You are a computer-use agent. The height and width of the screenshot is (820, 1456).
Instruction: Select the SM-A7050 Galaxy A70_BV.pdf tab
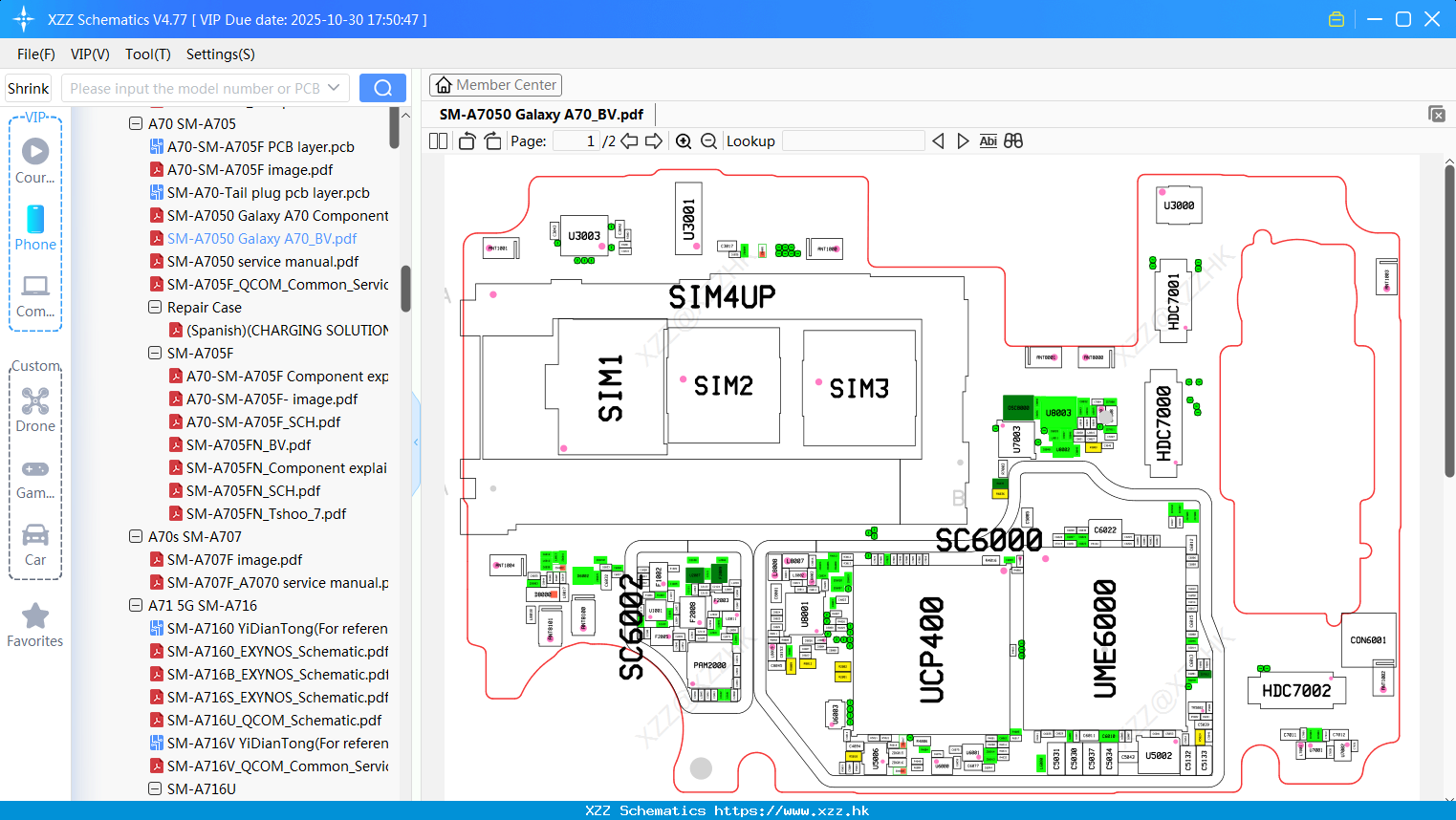[x=541, y=115]
